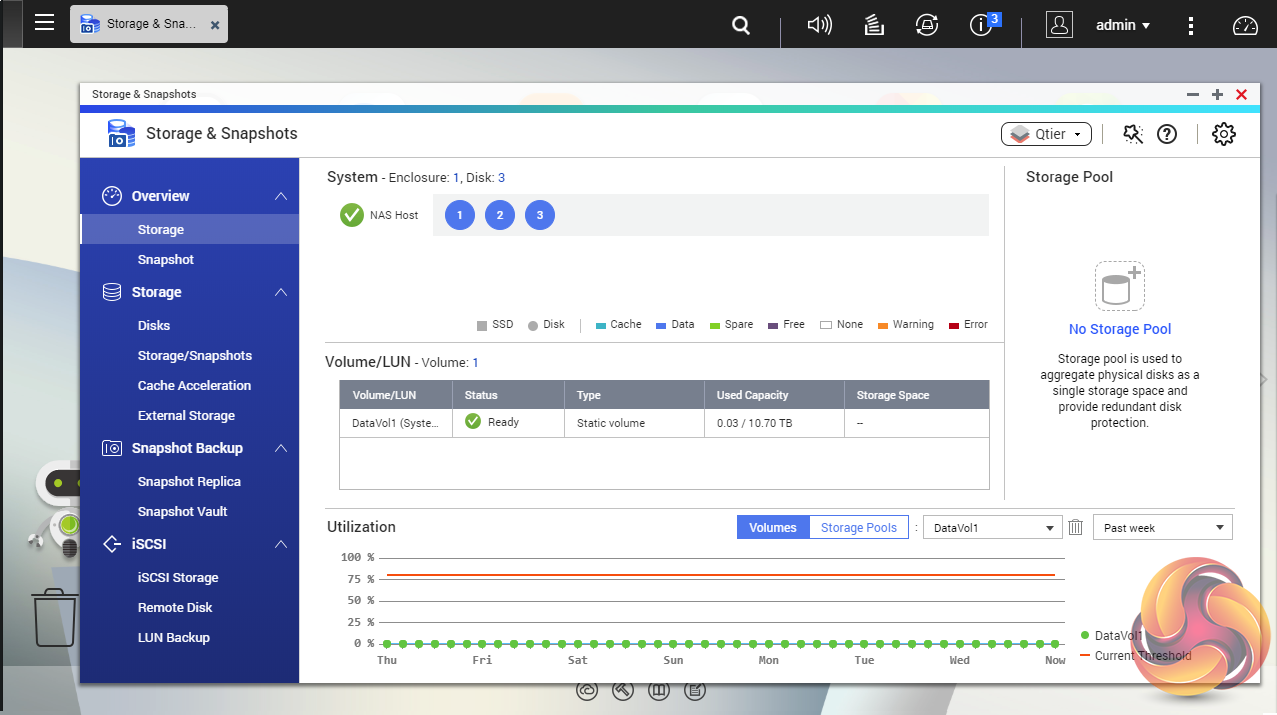Screen dimensions: 1277x715
Task: Collapse the Snapshot Backup section
Action: pos(281,448)
